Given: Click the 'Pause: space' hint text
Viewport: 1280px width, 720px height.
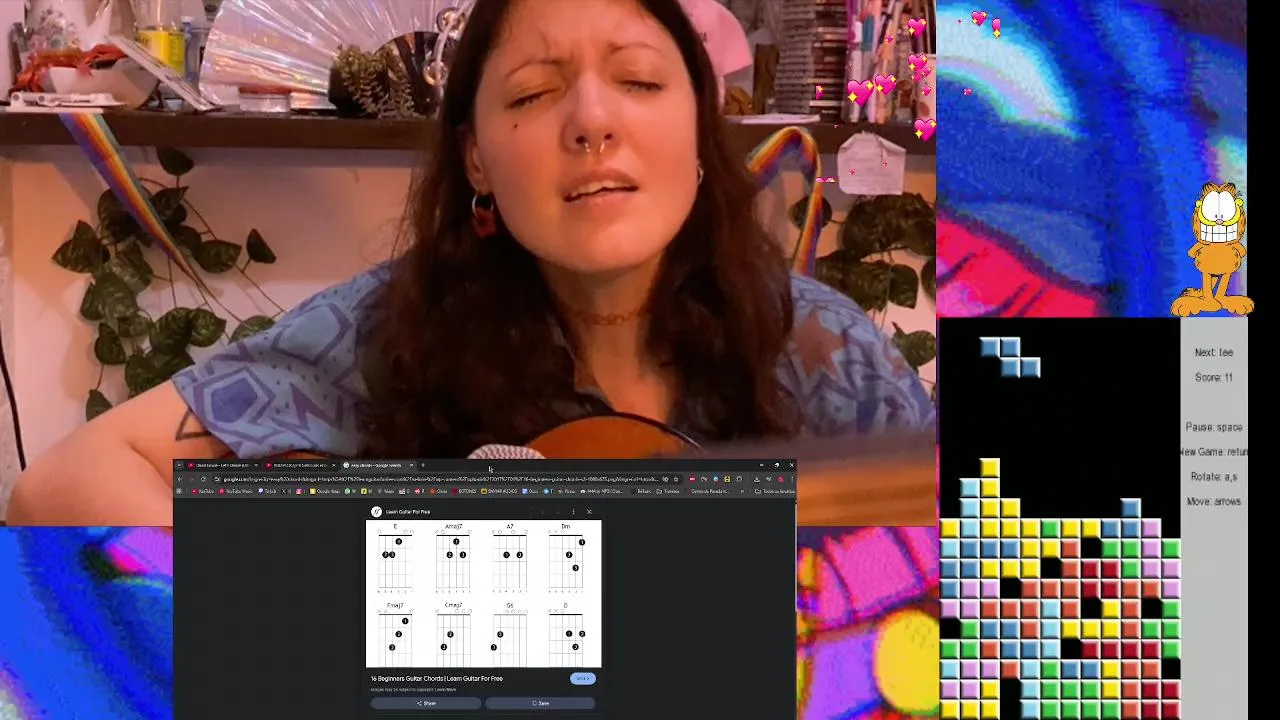Looking at the screenshot, I should pyautogui.click(x=1214, y=427).
